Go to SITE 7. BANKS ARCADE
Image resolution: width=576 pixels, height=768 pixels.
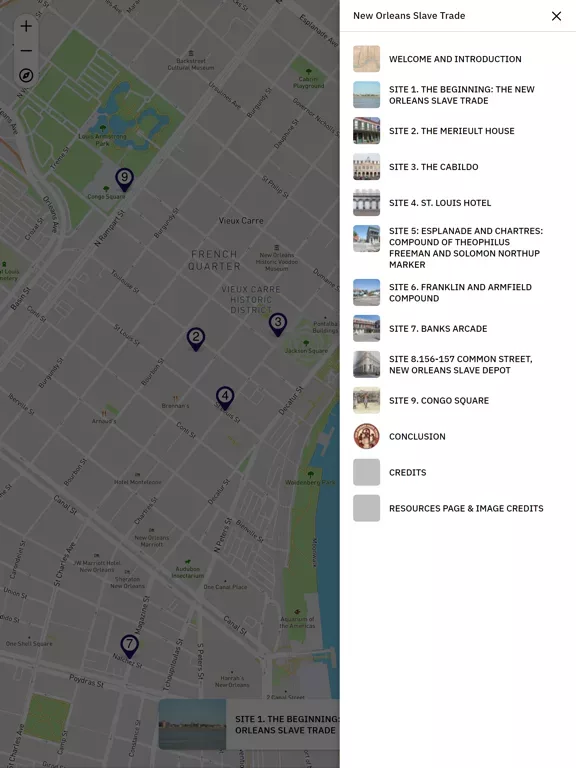click(438, 329)
